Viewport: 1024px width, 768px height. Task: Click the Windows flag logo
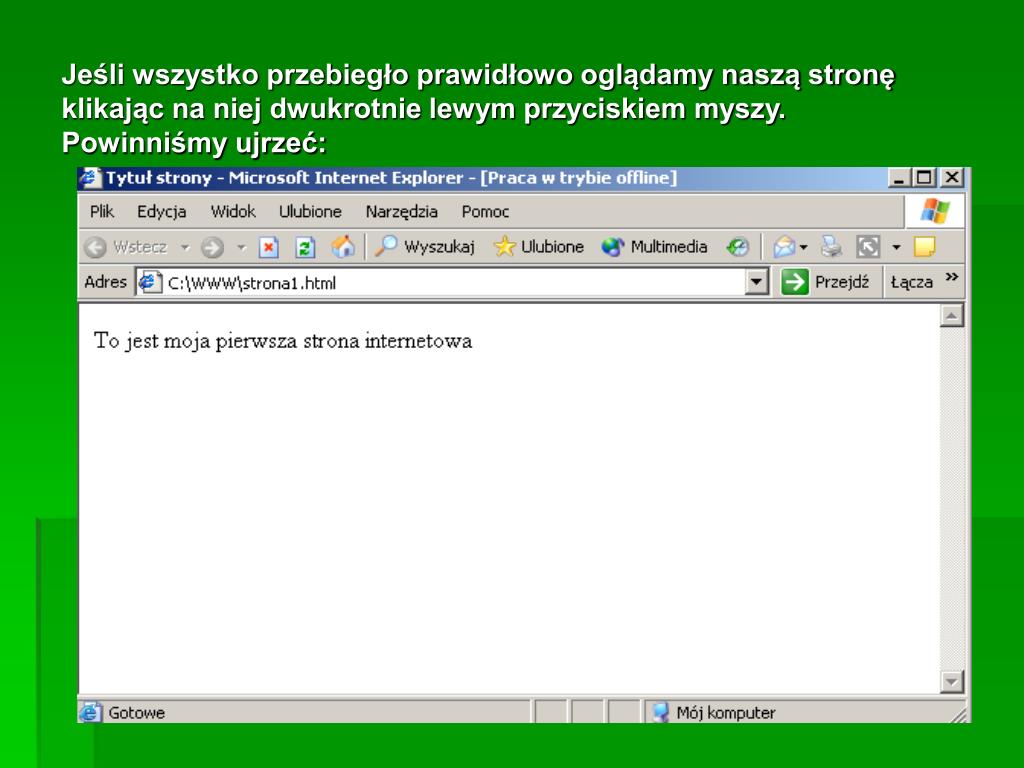[935, 212]
